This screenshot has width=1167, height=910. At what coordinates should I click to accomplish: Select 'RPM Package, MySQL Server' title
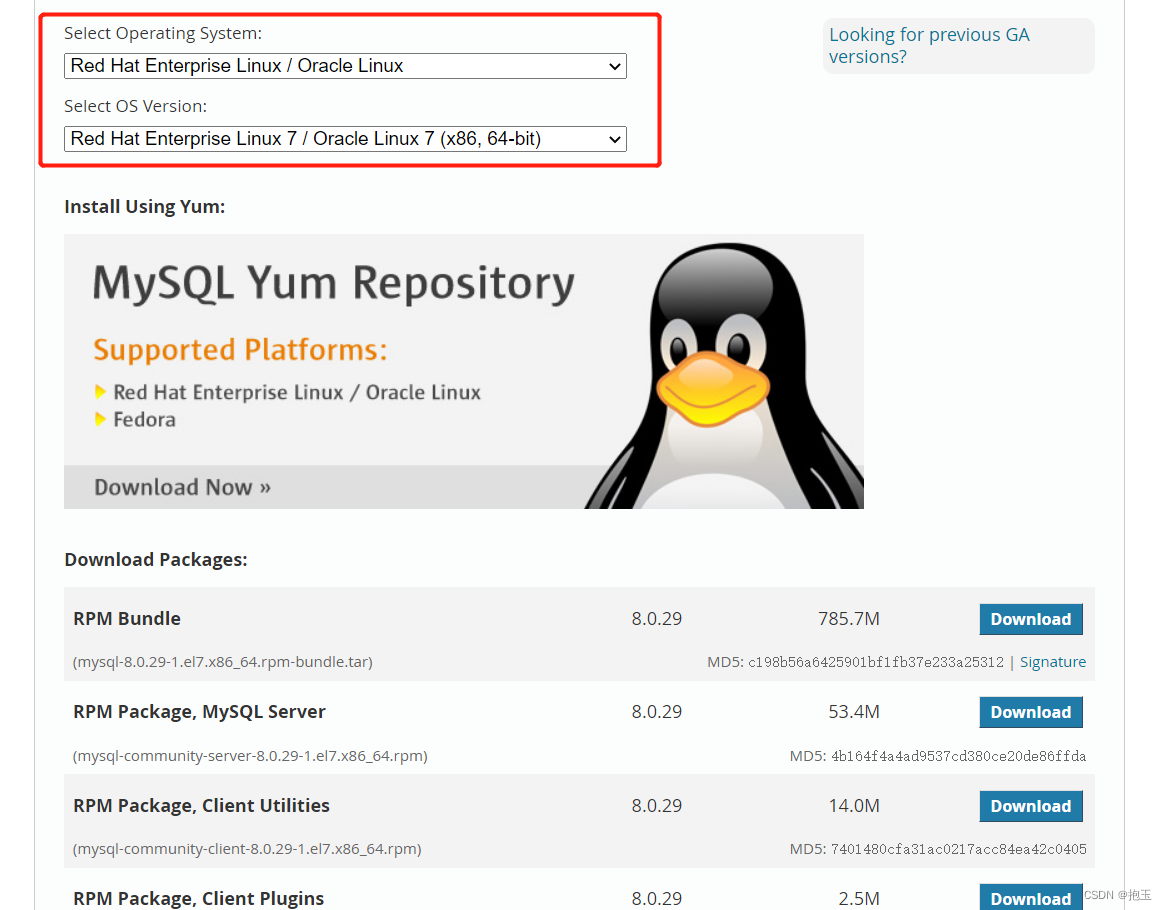199,712
